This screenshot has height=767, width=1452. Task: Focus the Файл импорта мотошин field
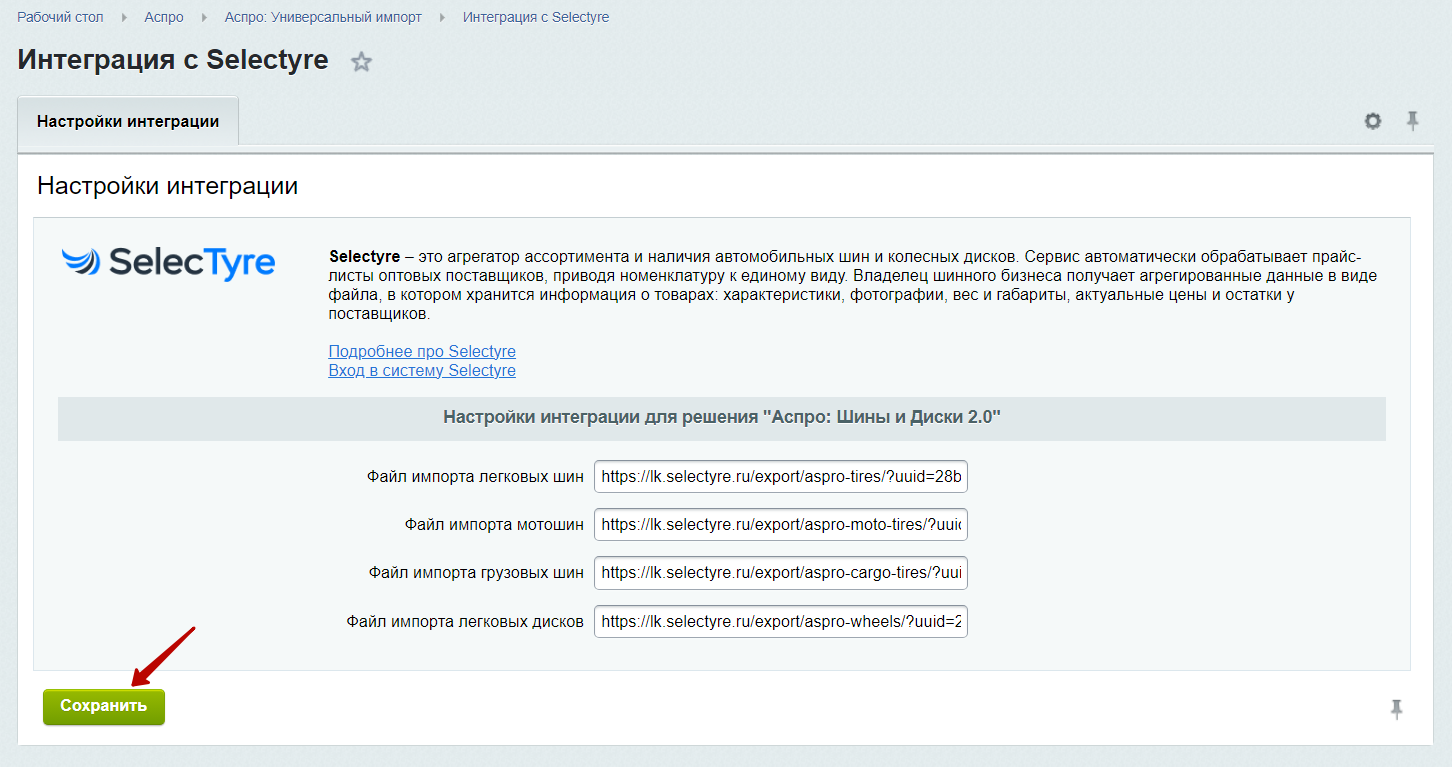click(x=781, y=525)
